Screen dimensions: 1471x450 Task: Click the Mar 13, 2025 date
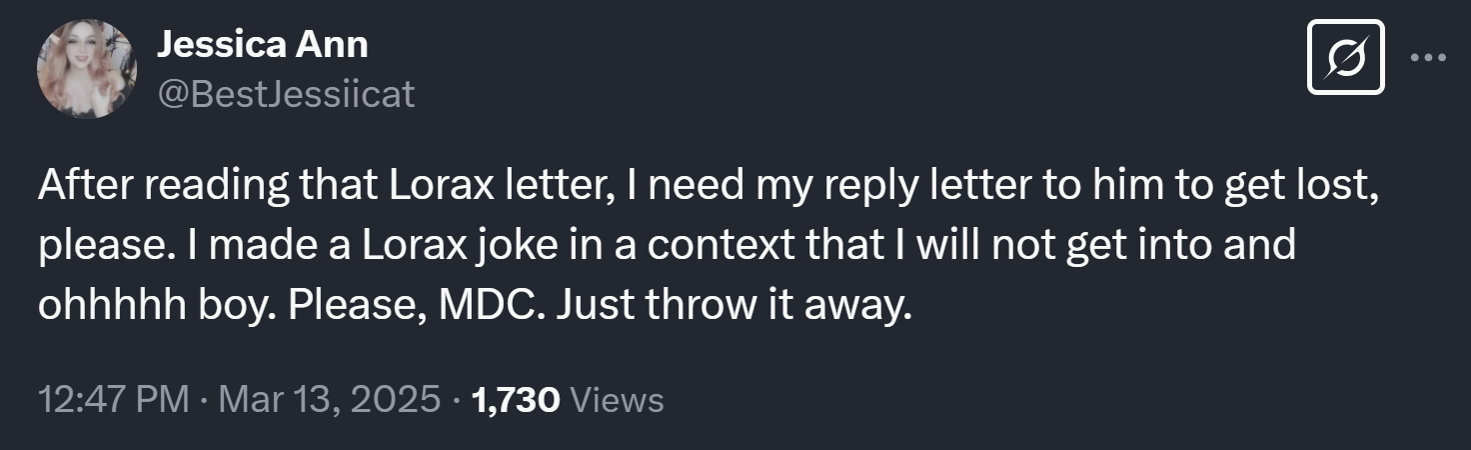(328, 400)
